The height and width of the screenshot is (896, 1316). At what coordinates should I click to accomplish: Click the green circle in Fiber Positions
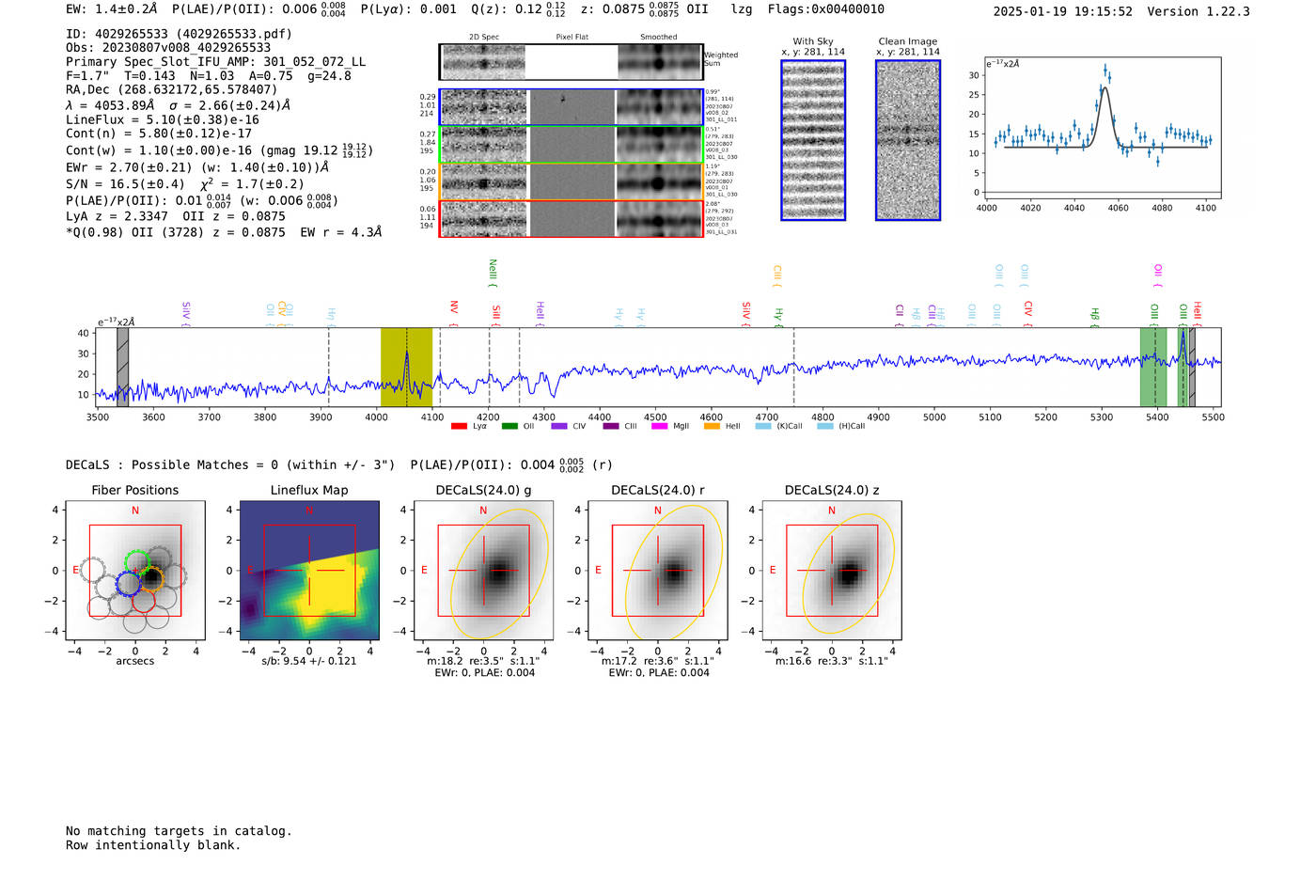(137, 564)
